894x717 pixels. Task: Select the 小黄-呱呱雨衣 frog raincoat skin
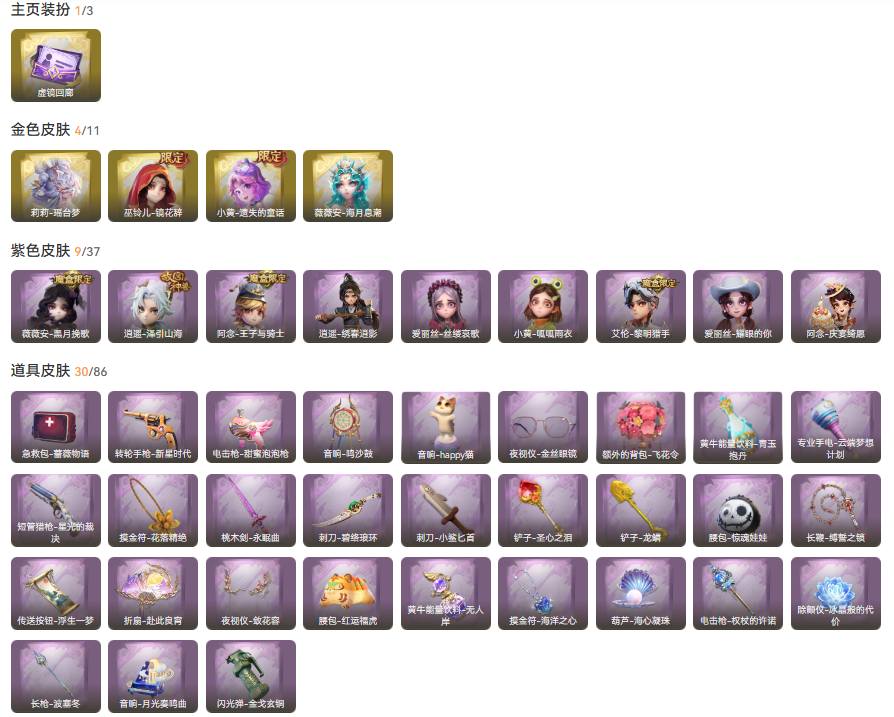tap(543, 307)
